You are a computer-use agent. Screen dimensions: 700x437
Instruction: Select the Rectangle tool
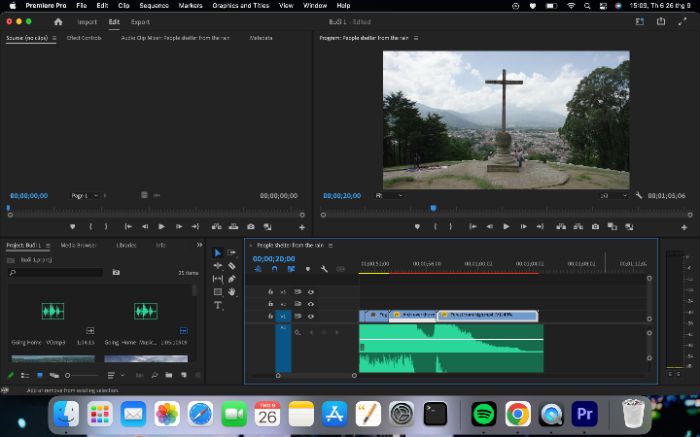(x=217, y=292)
